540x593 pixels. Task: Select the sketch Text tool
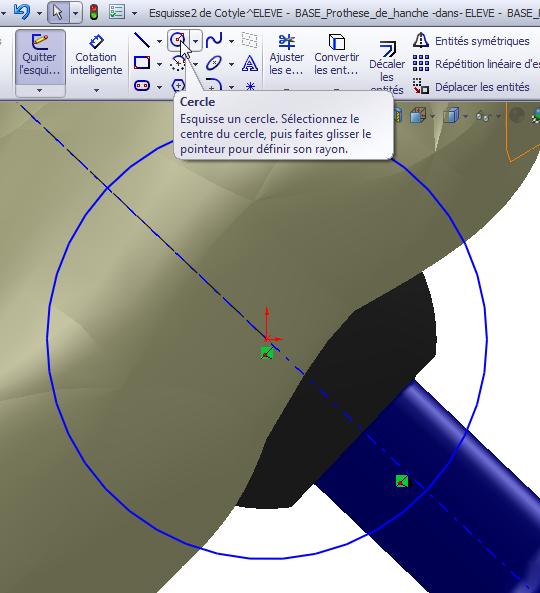(x=250, y=63)
